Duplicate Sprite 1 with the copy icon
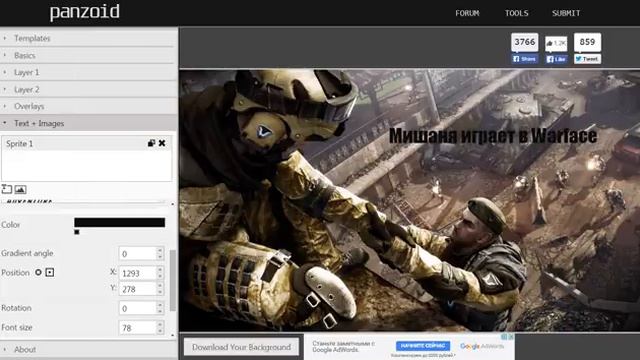This screenshot has height=360, width=640. (151, 143)
